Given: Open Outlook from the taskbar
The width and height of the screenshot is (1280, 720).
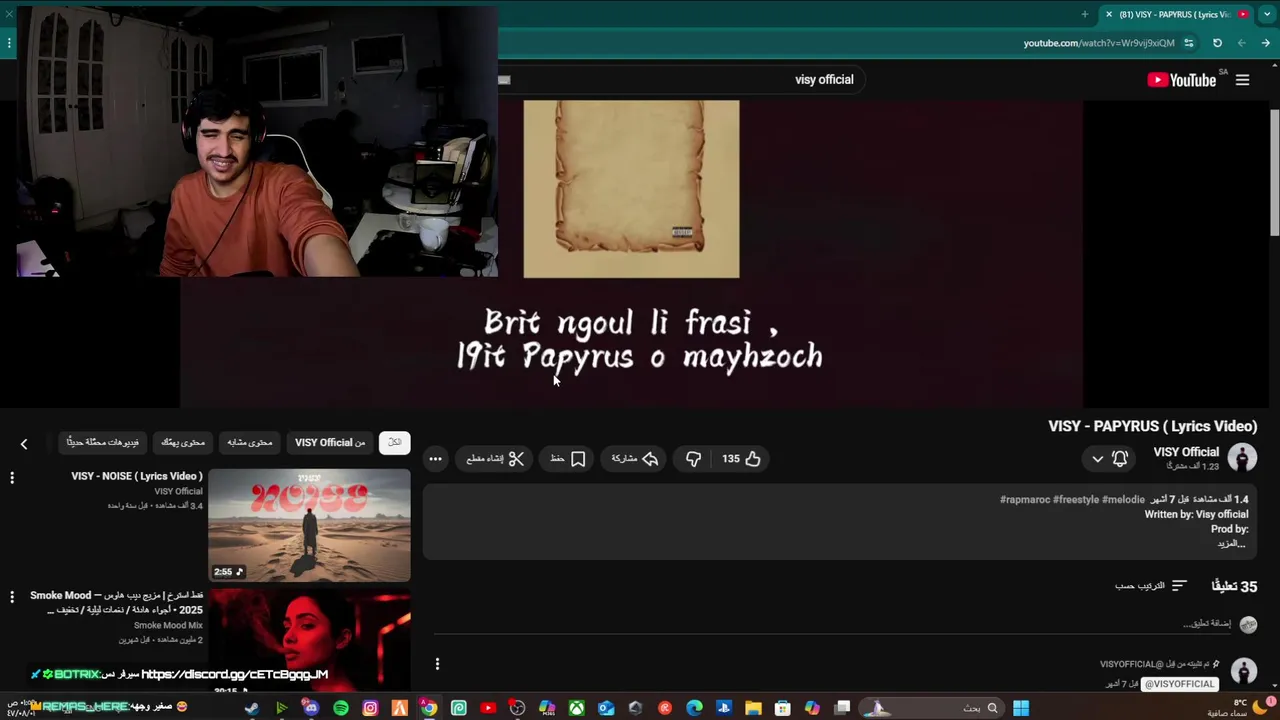Looking at the screenshot, I should (x=606, y=708).
